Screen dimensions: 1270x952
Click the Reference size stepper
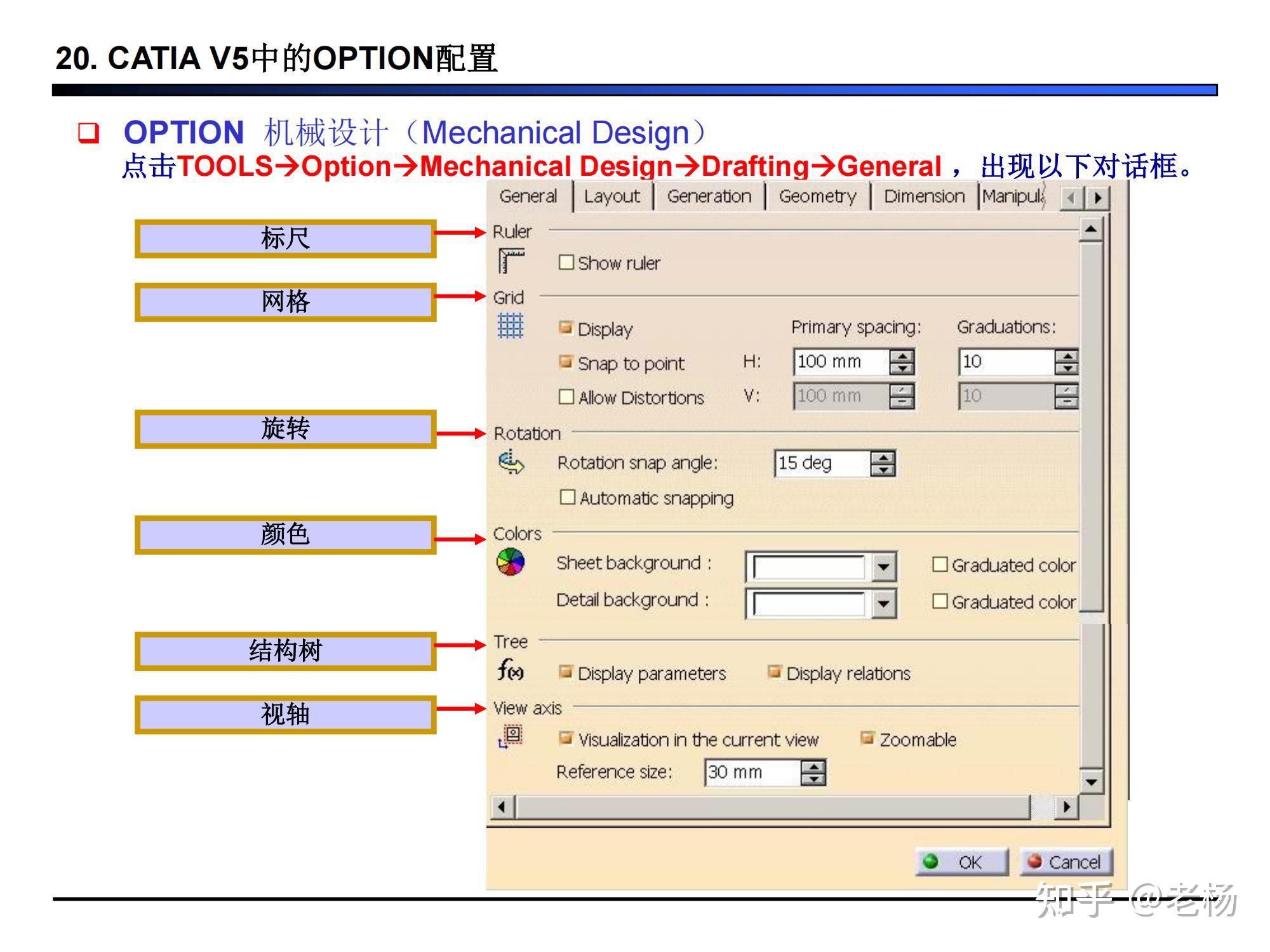point(813,772)
